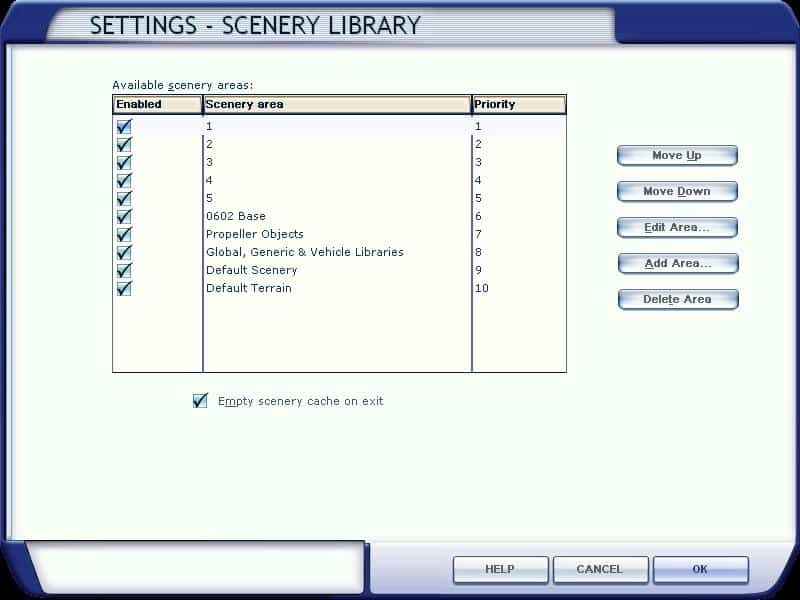This screenshot has width=800, height=600.
Task: Uncheck Global, Generic & Vehicle Libraries
Action: coord(124,253)
